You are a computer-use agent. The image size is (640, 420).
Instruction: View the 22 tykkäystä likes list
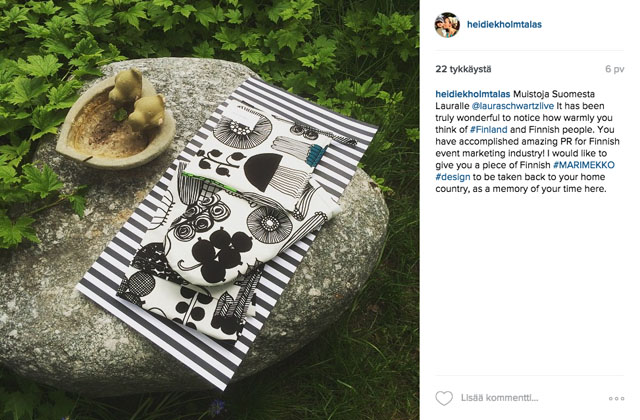463,69
